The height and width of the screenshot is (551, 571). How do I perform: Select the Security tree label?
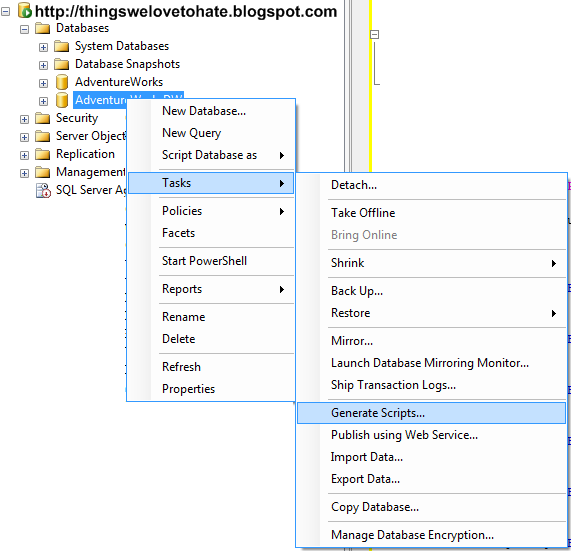click(x=77, y=118)
